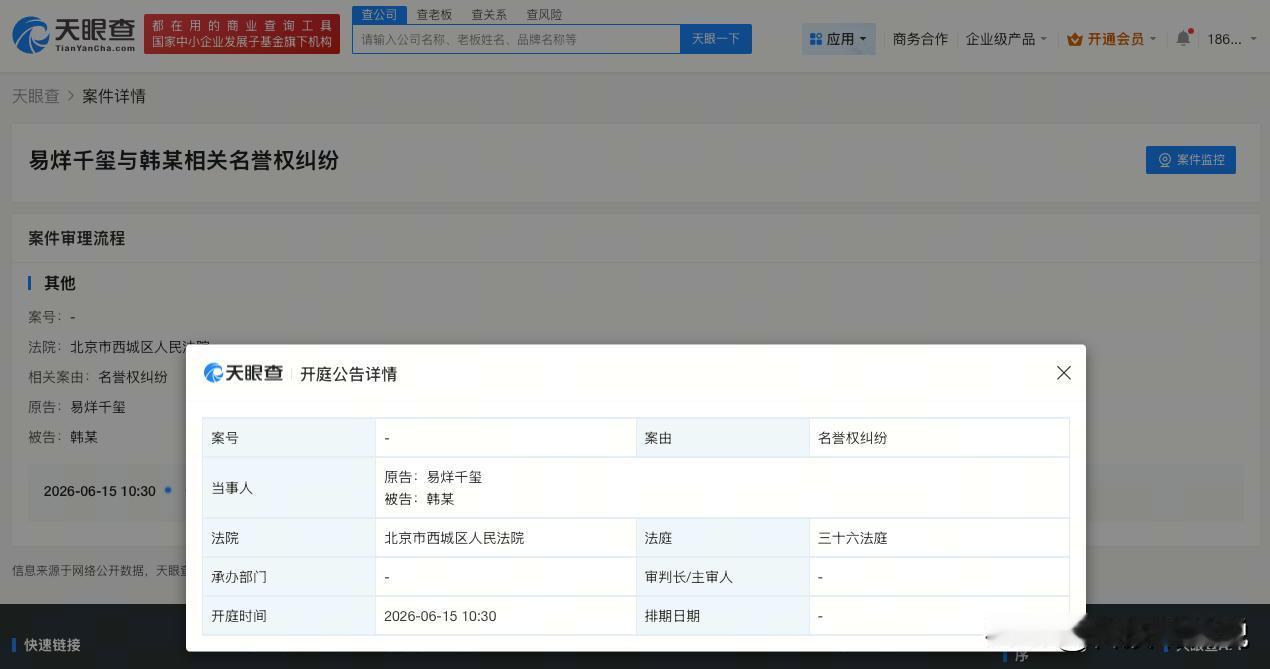1270x669 pixels.
Task: Click the 开庭公告详情 dialog title
Action: coord(349,374)
